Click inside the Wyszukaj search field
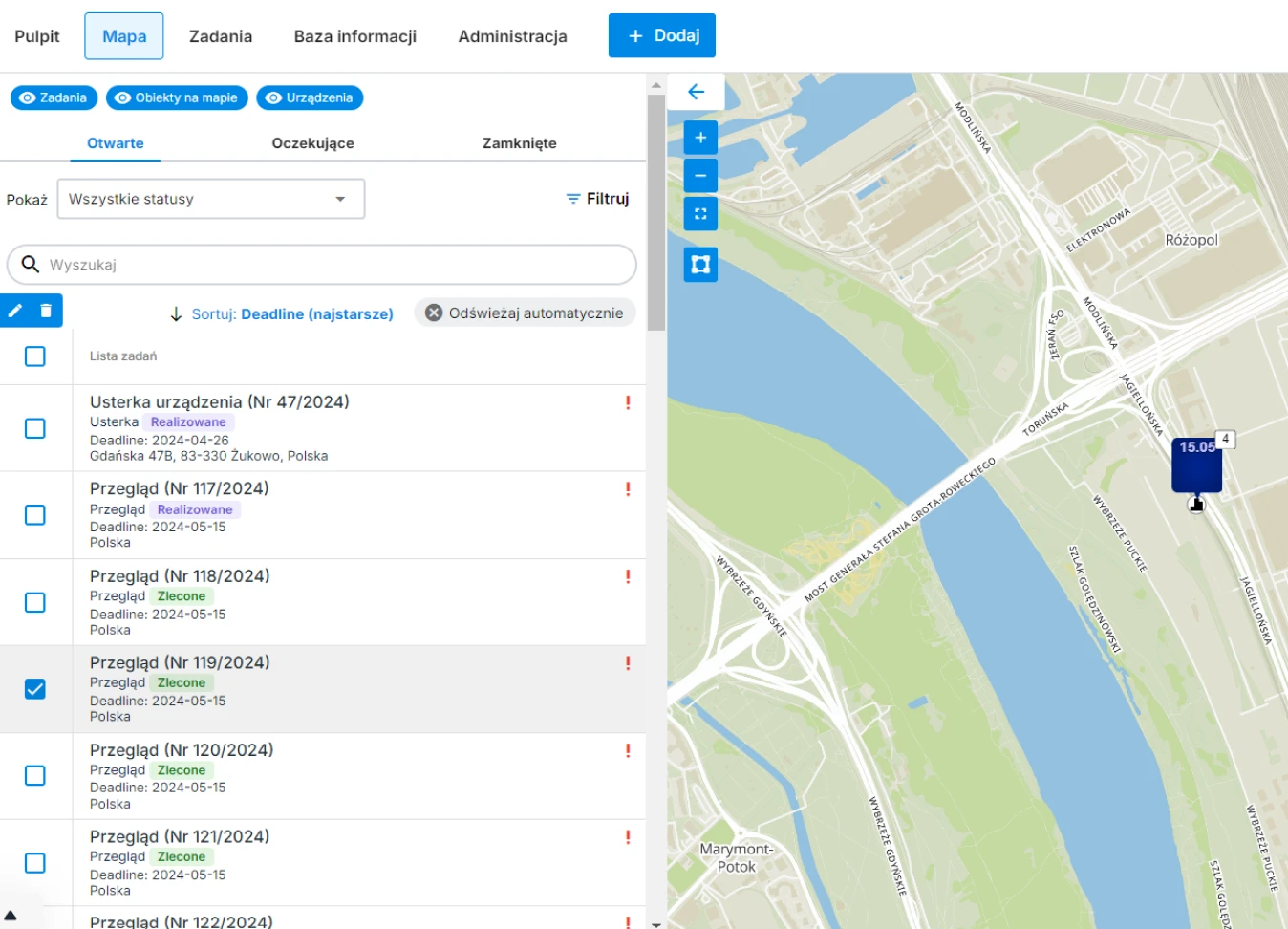Viewport: 1288px width, 929px height. point(322,265)
